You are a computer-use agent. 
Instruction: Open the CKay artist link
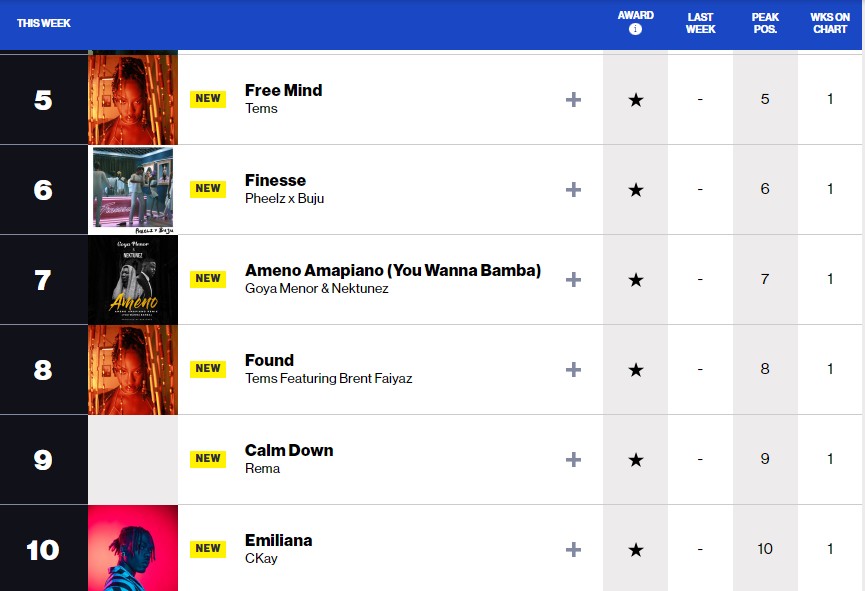pyautogui.click(x=261, y=559)
